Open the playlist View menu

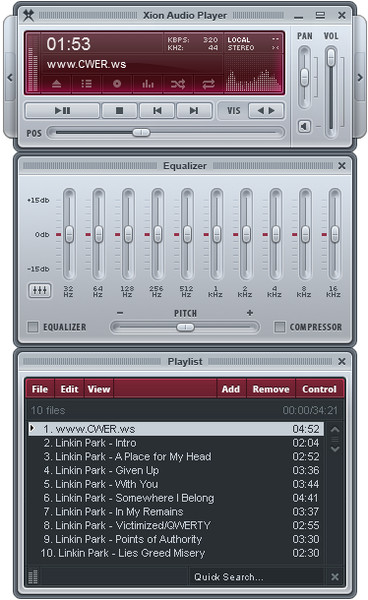tap(99, 389)
